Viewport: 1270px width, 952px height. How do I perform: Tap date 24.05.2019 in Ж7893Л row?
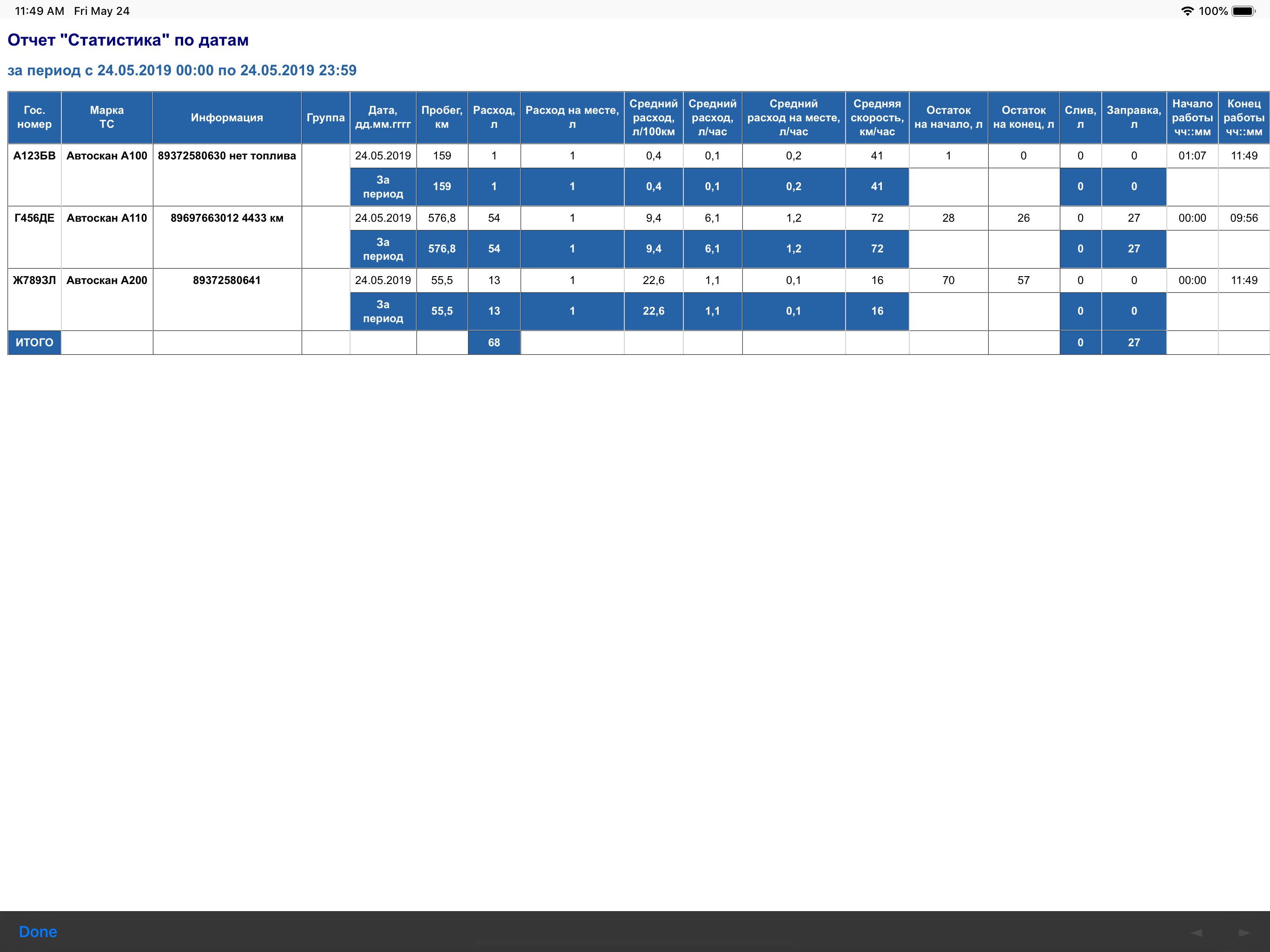pos(383,280)
